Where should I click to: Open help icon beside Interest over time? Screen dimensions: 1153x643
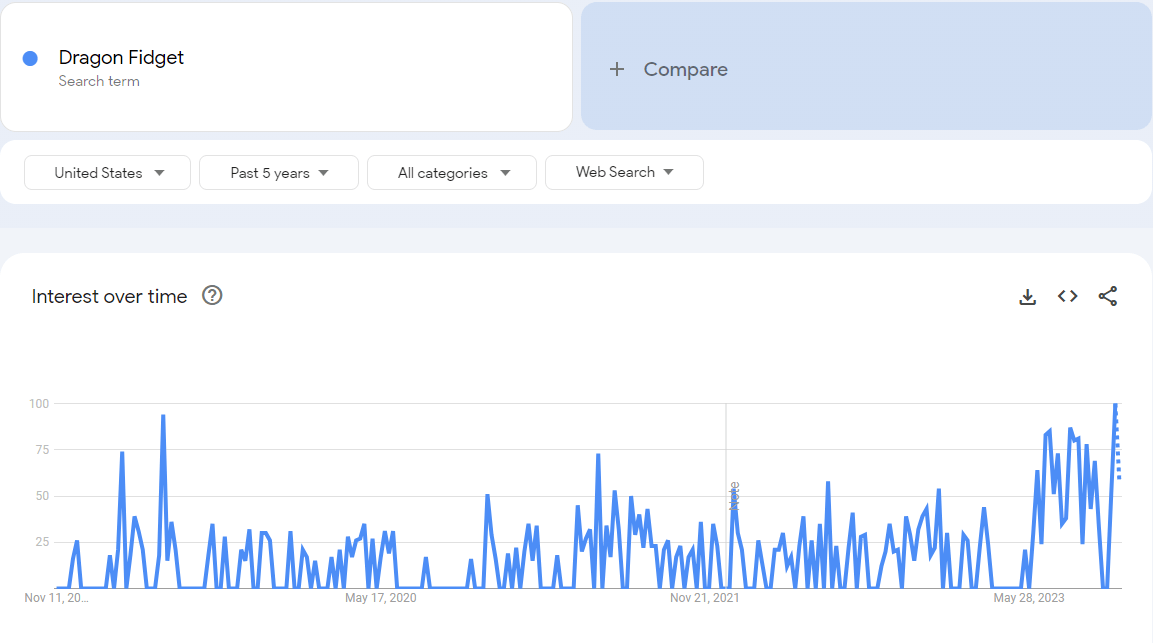coord(212,295)
